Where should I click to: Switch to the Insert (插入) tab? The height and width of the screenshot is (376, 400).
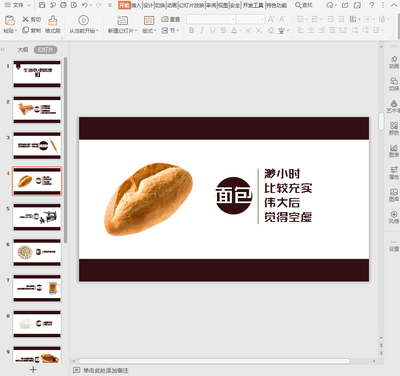pyautogui.click(x=136, y=5)
